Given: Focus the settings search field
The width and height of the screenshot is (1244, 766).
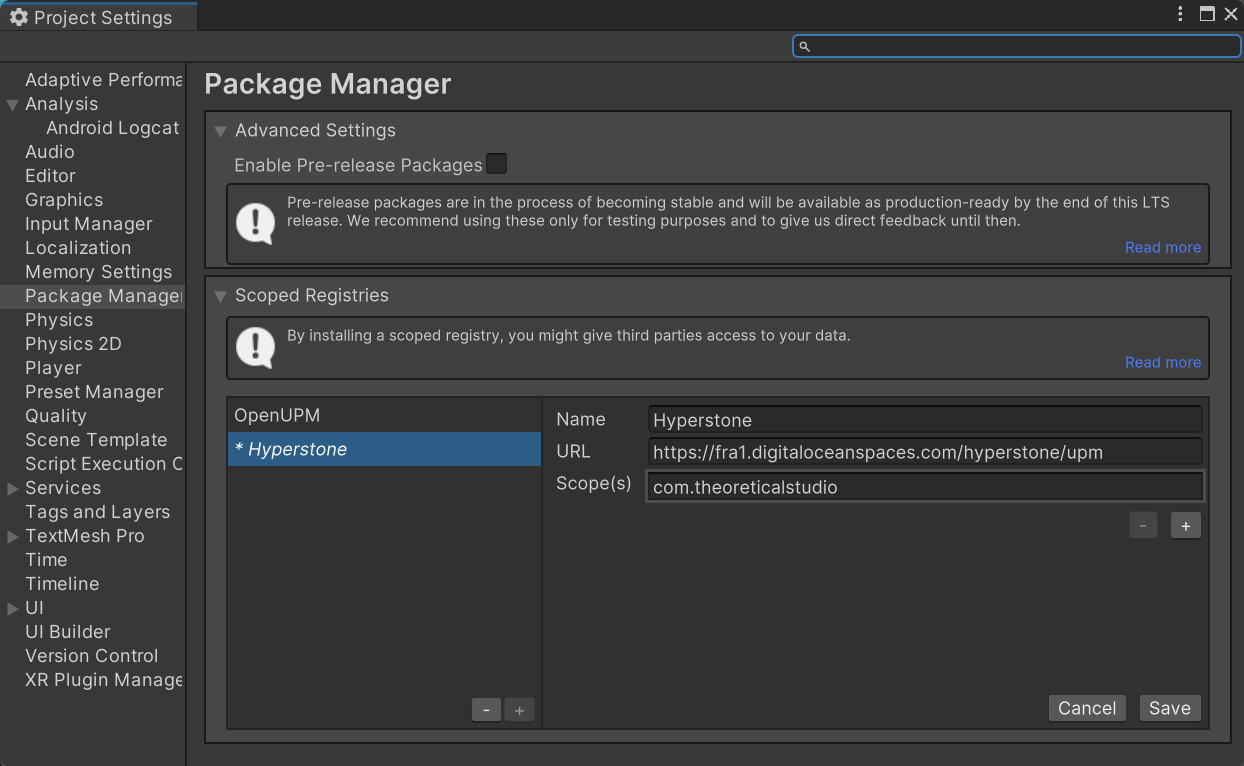Looking at the screenshot, I should (1017, 46).
